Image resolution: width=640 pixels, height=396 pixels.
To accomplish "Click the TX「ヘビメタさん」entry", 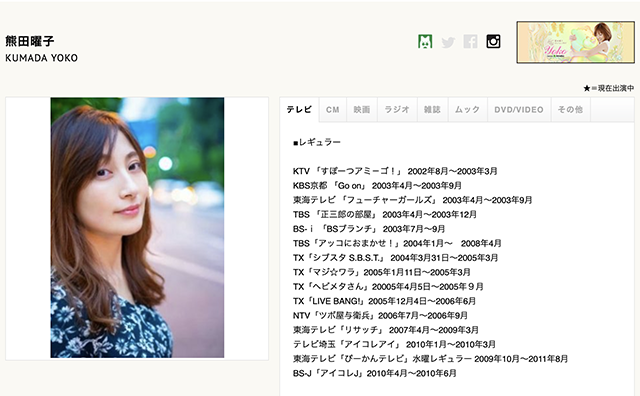I will (x=388, y=287).
